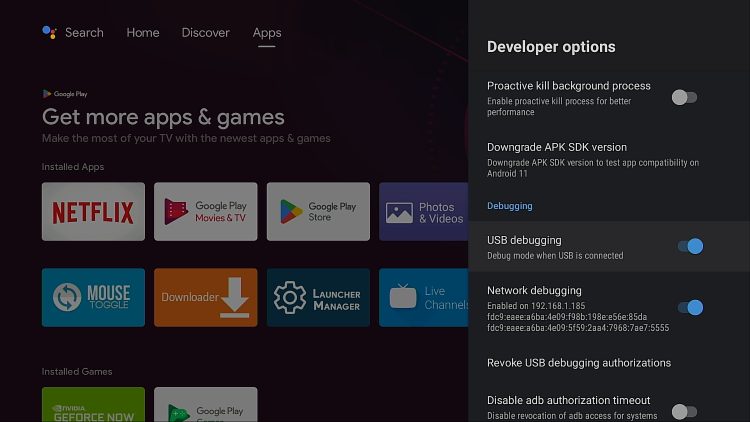Select the Google Play logo label

[x=65, y=94]
